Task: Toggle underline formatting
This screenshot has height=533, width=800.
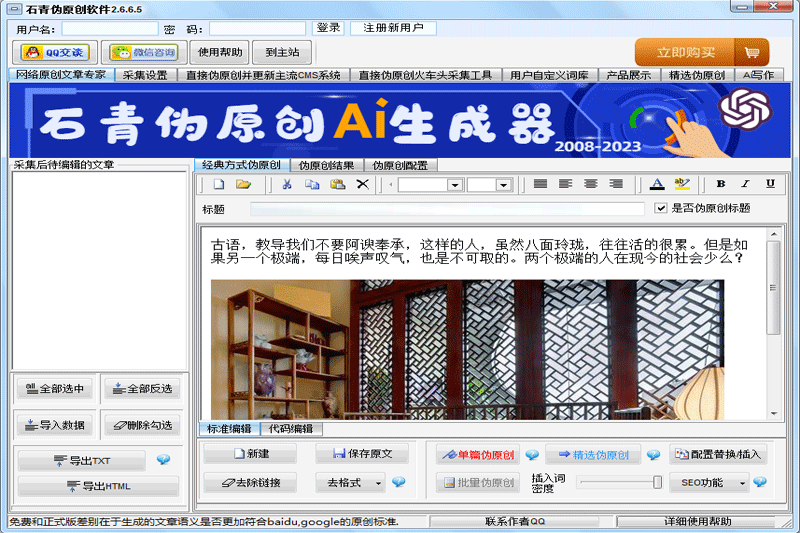Action: click(770, 184)
